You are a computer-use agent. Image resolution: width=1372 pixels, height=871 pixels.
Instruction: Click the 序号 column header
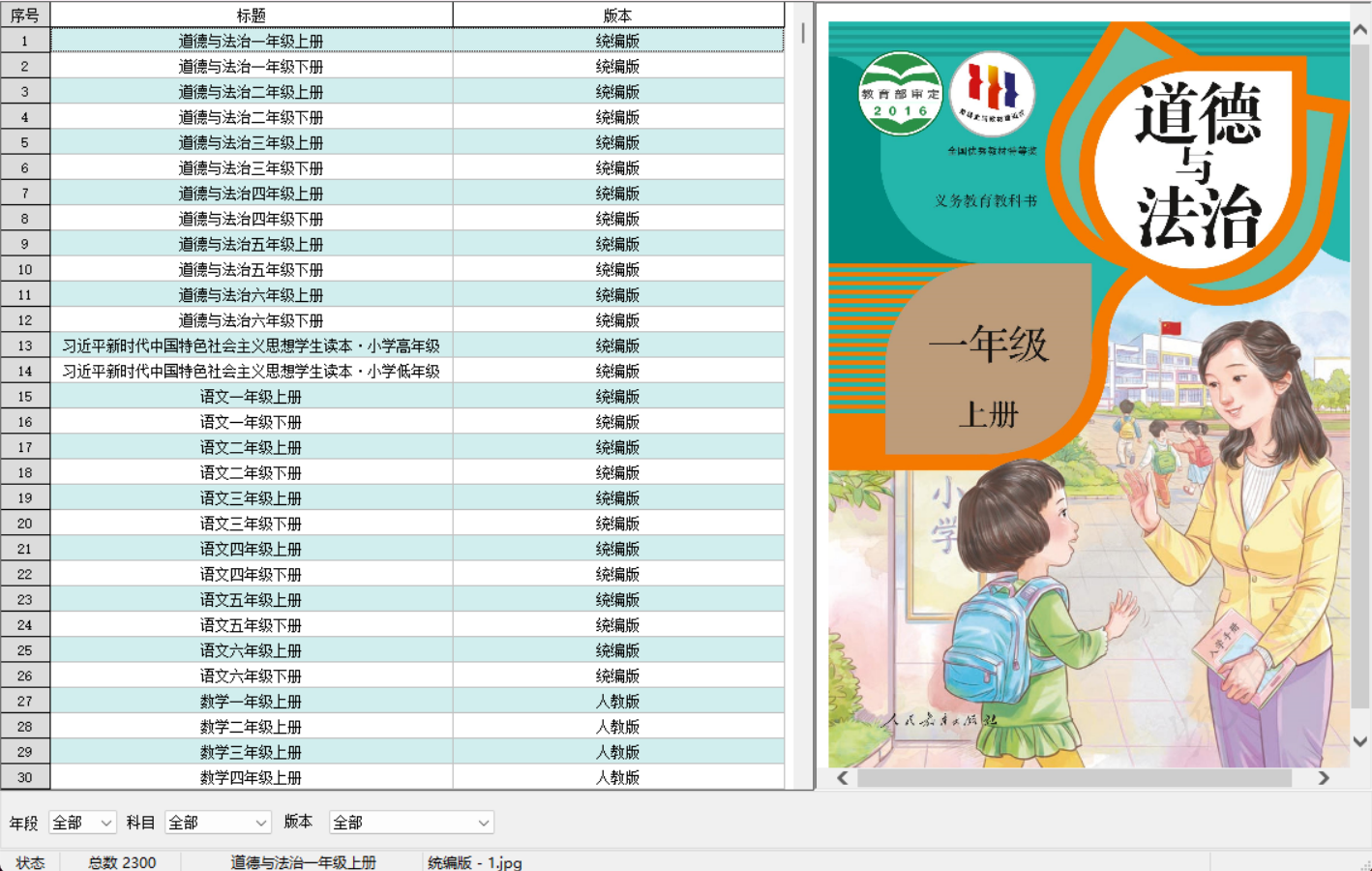[x=25, y=14]
